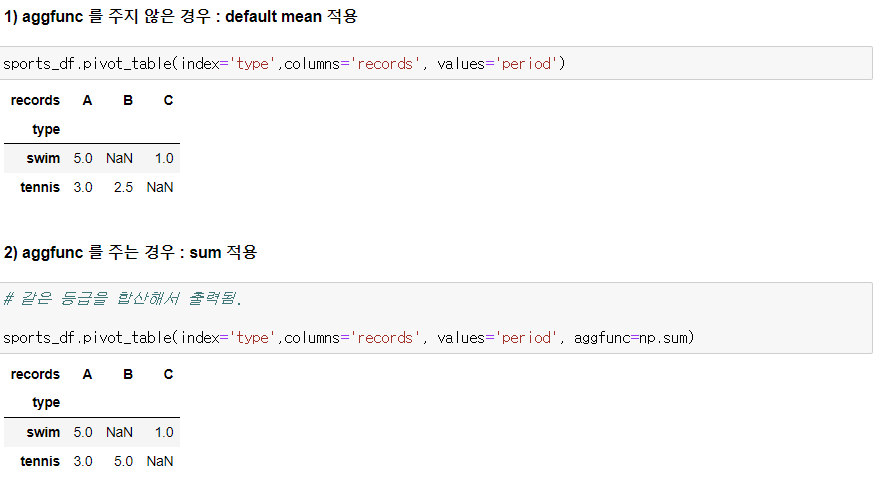
Task: Click the Korean comment line in second cell
Action: click(122, 298)
